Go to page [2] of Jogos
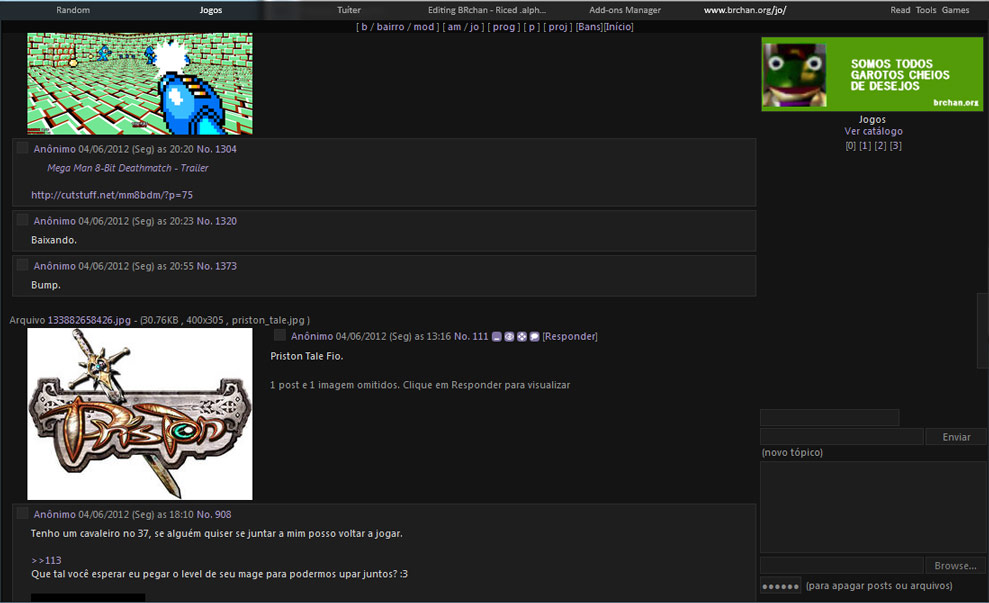 [881, 146]
